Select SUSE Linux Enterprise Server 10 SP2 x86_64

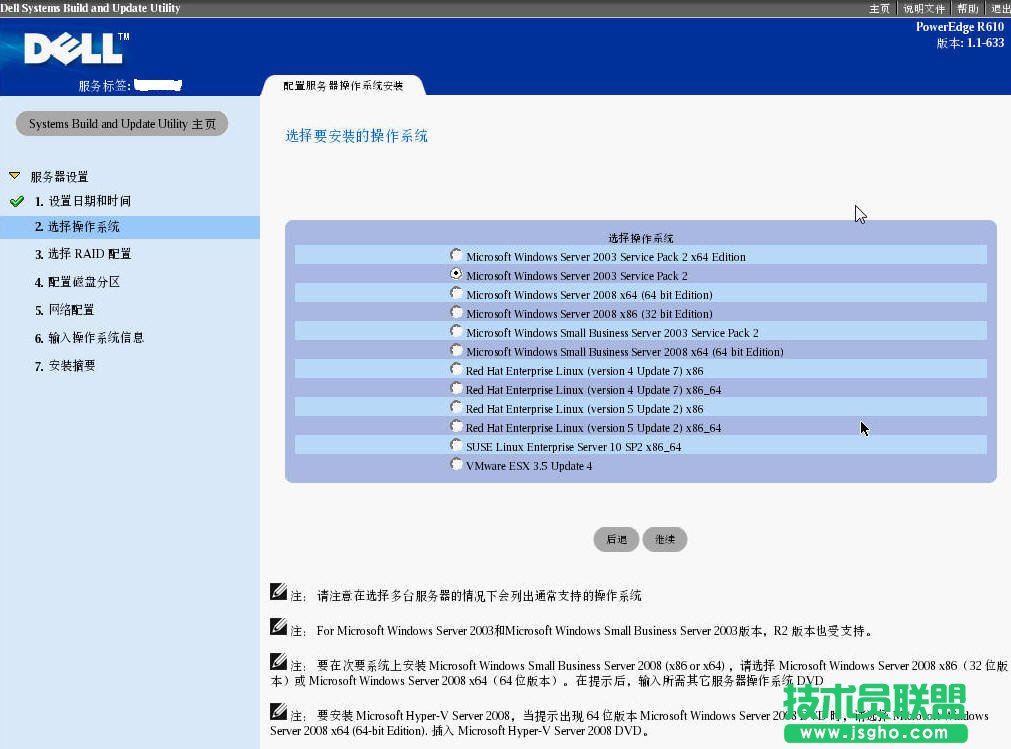pyautogui.click(x=457, y=446)
